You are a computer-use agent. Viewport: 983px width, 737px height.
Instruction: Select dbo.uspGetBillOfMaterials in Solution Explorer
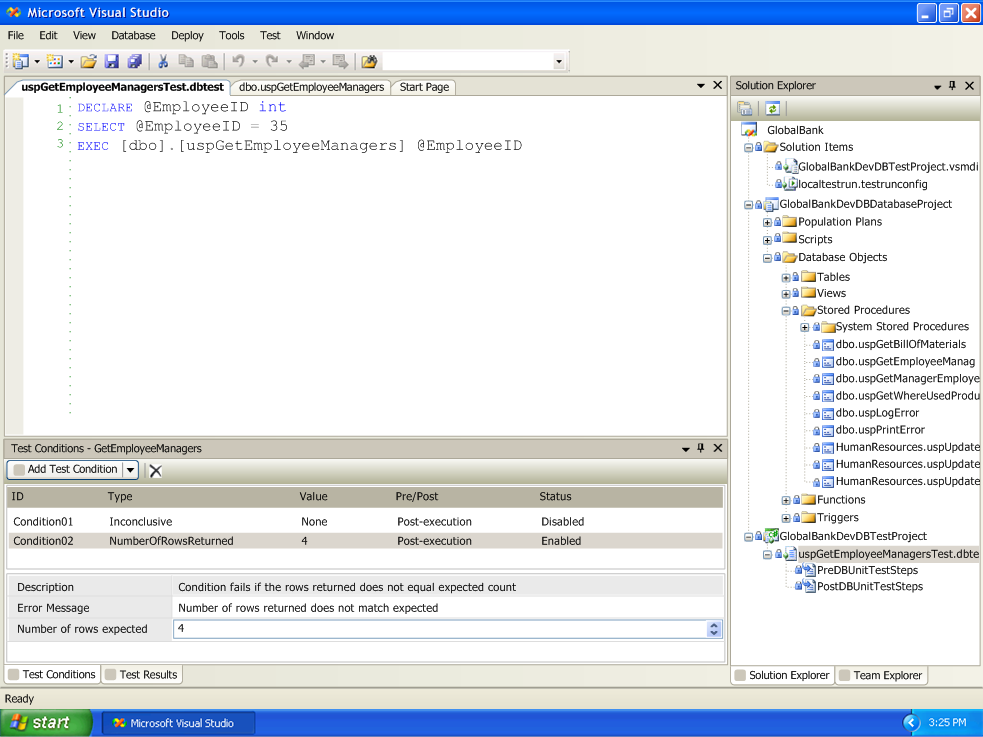pyautogui.click(x=900, y=344)
